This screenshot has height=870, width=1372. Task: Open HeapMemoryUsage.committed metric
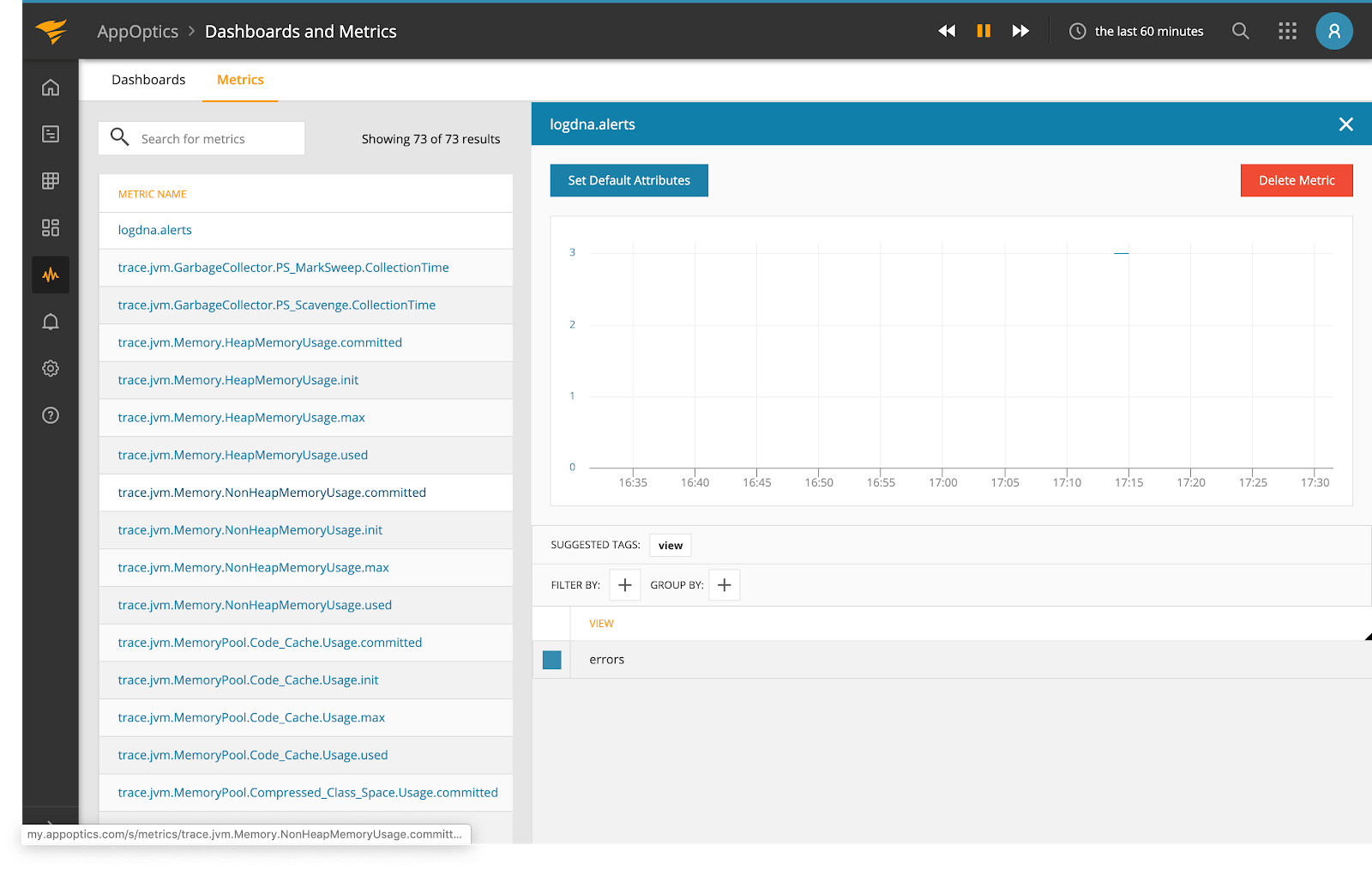(260, 342)
